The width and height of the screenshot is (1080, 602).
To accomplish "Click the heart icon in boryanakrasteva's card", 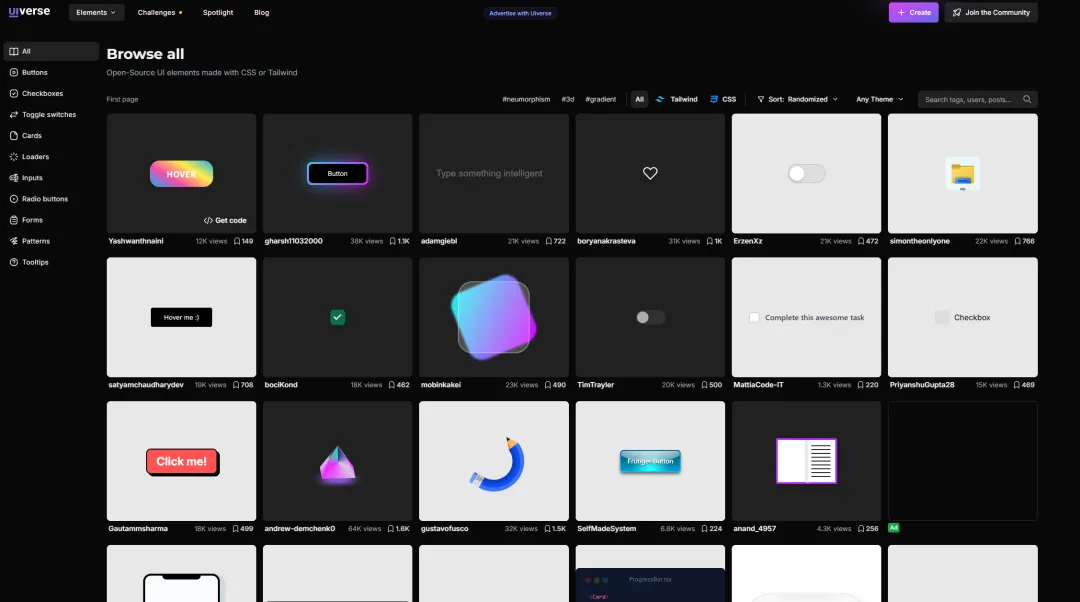I will point(650,173).
